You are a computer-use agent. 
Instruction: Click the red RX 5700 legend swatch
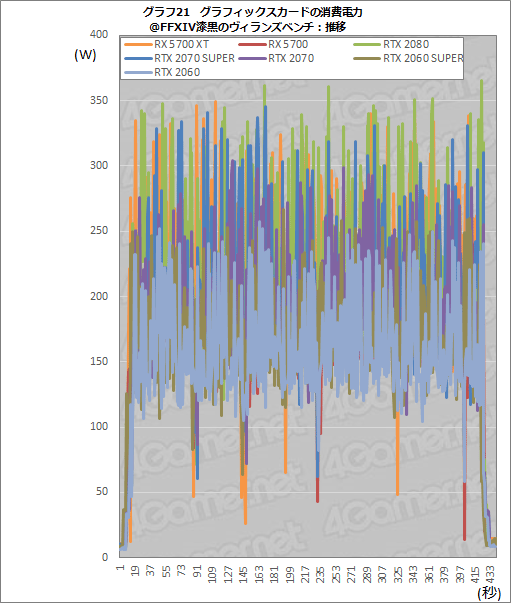(x=252, y=45)
